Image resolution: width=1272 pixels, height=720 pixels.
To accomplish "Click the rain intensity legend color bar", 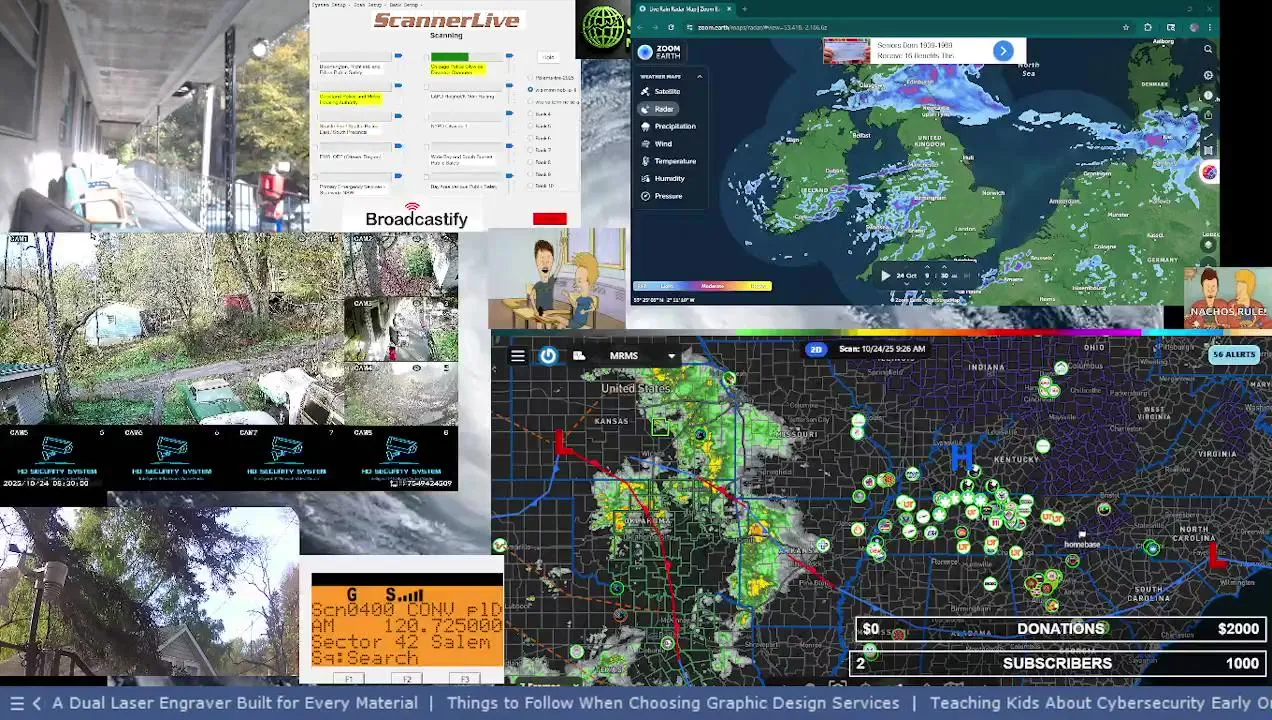I will coord(702,286).
